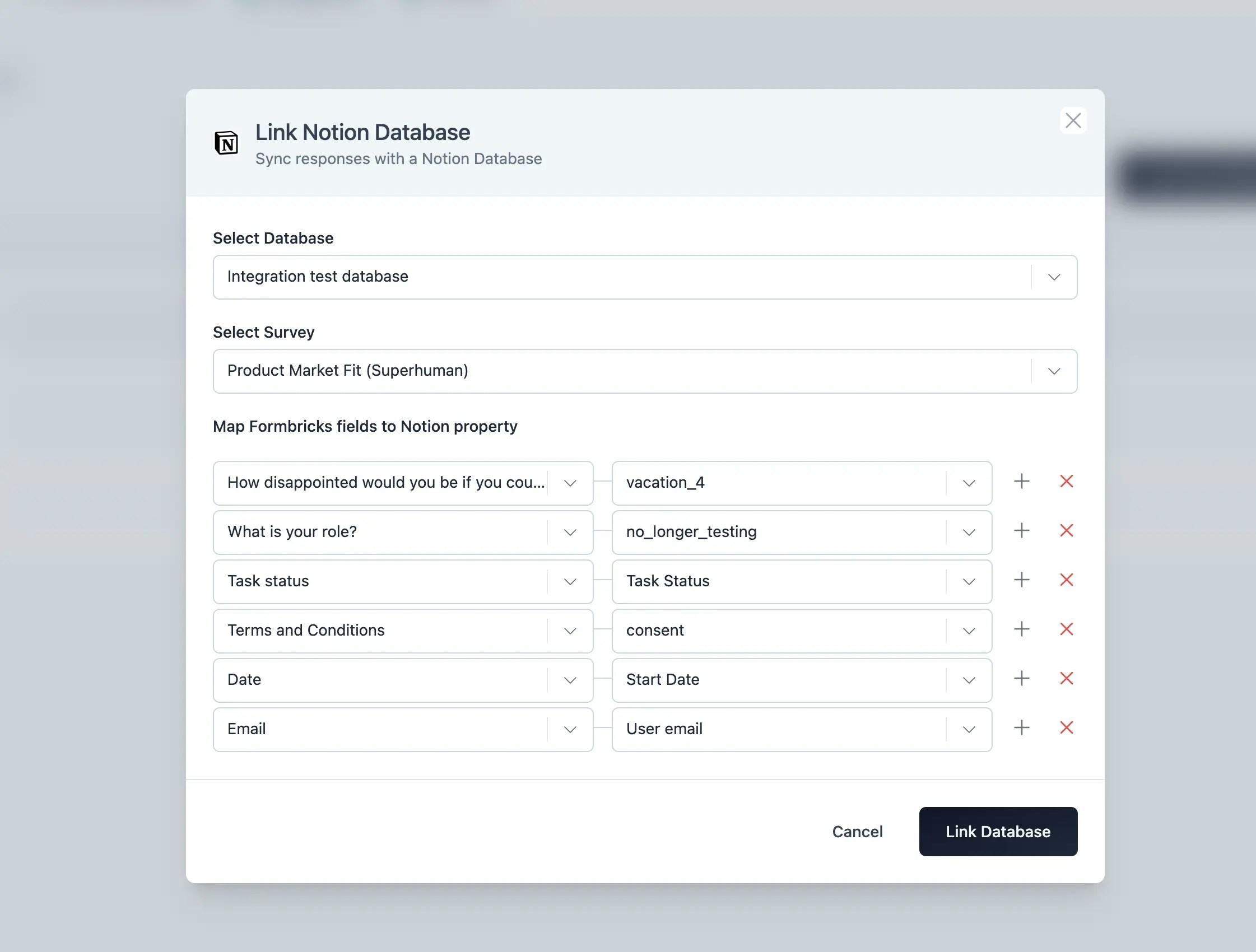Expand the User email property dropdown

click(969, 730)
